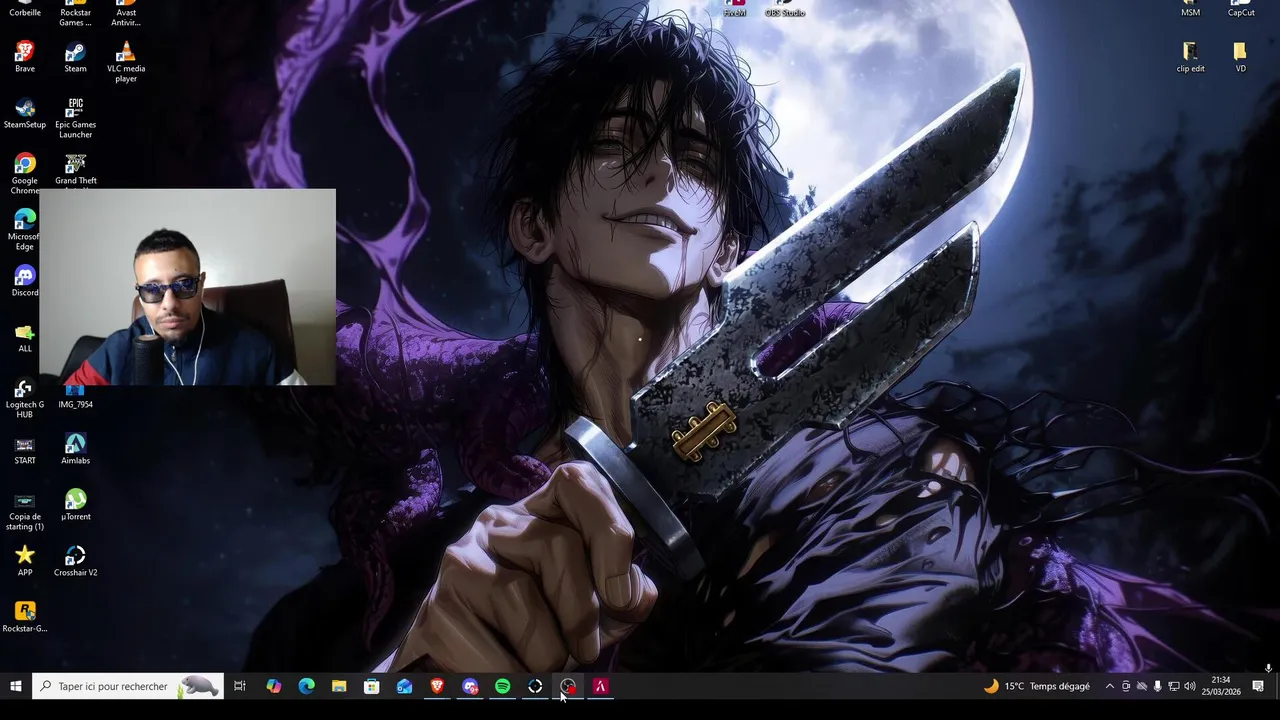Click the microphone tray icon

click(x=1158, y=686)
